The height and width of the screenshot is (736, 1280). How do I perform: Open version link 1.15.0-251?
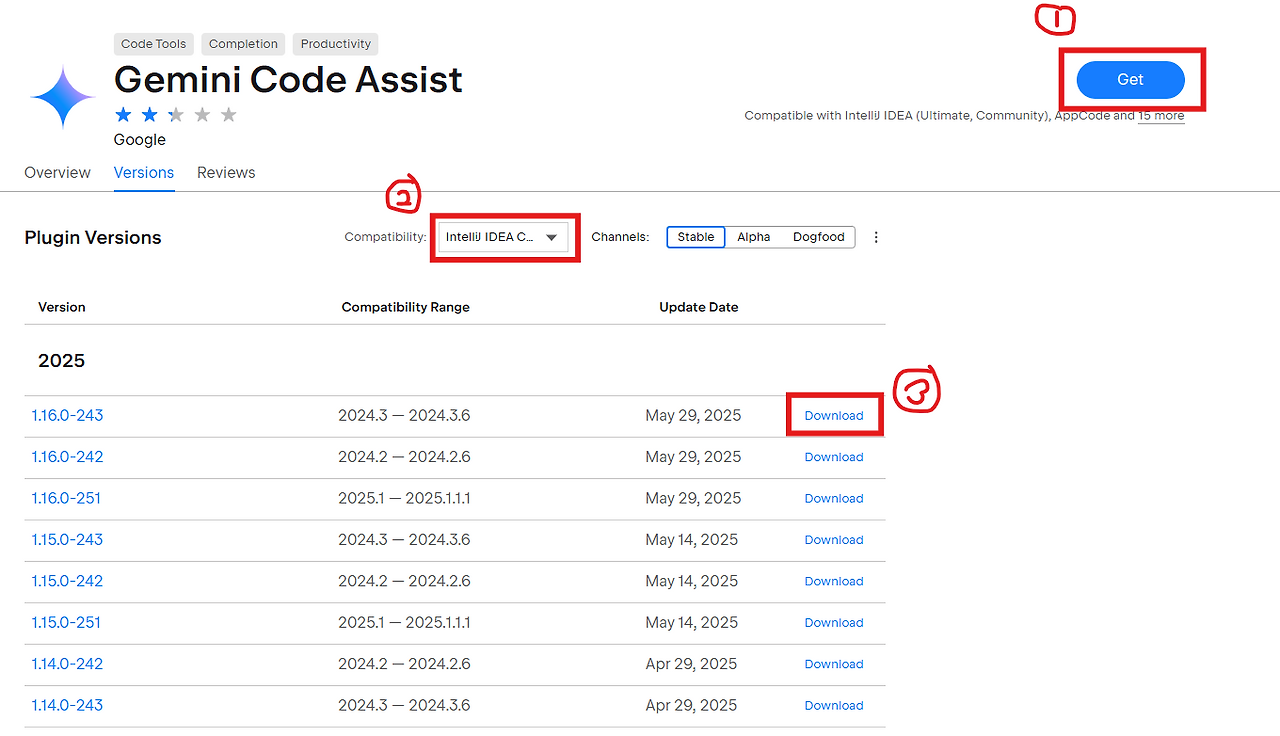click(x=66, y=622)
